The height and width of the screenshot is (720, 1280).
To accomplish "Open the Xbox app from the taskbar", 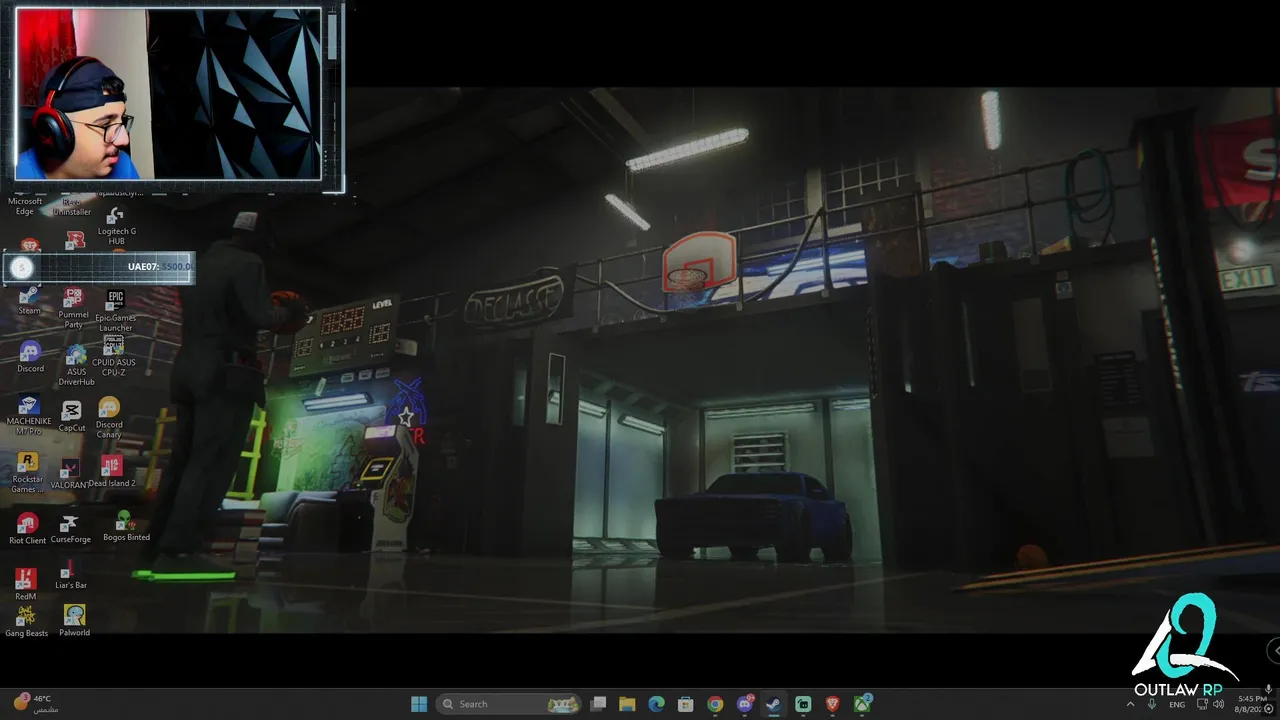I will pos(861,704).
